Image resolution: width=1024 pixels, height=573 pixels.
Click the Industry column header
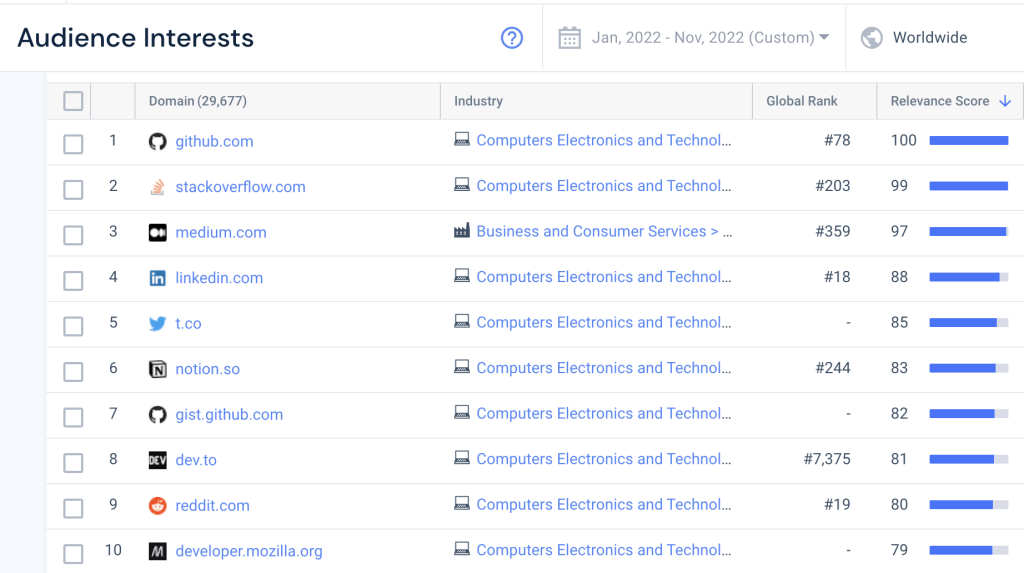pos(478,101)
